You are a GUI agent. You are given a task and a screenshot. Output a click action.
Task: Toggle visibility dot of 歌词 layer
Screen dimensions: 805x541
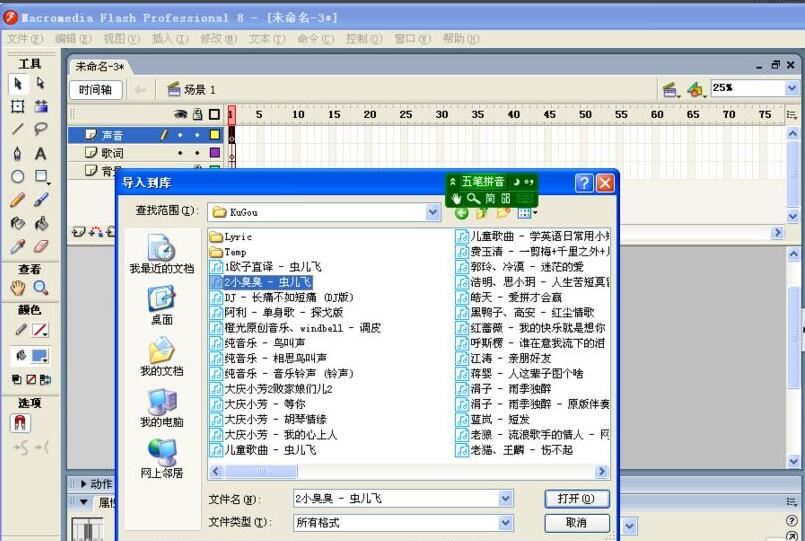180,153
